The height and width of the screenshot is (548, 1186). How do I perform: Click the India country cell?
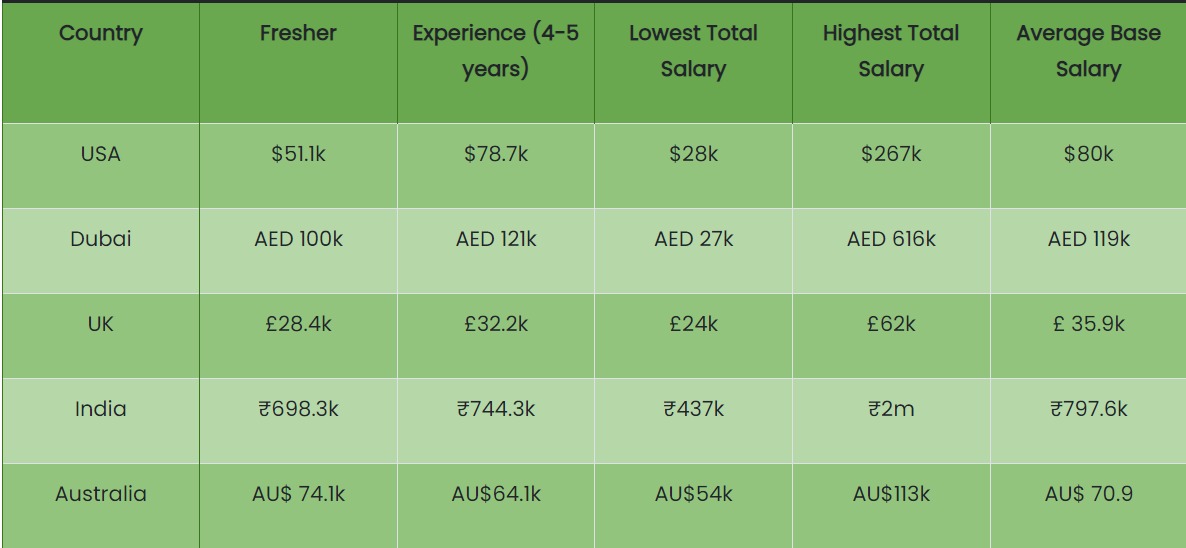coord(100,409)
